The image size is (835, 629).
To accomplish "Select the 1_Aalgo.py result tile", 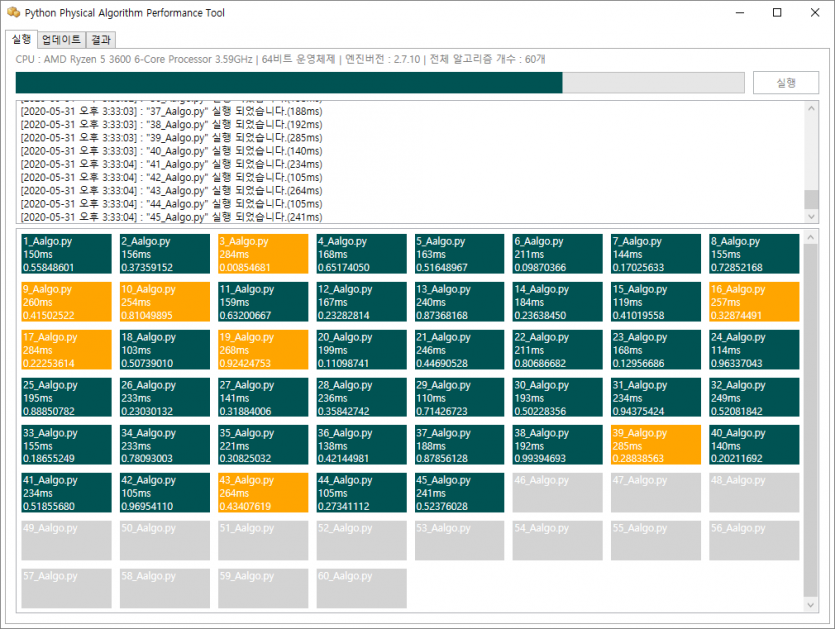I will tap(67, 254).
